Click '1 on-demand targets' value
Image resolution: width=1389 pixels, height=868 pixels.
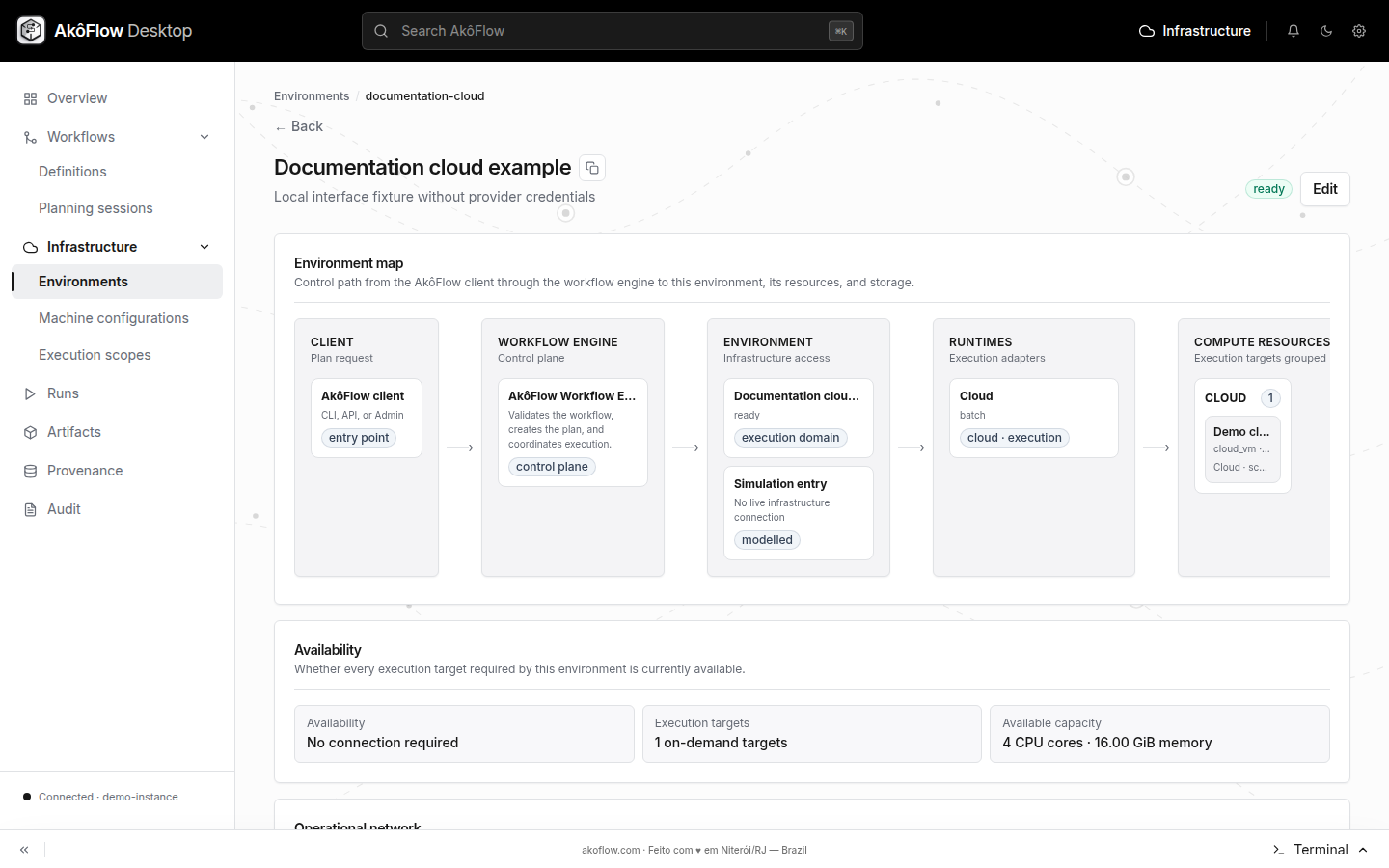point(722,743)
